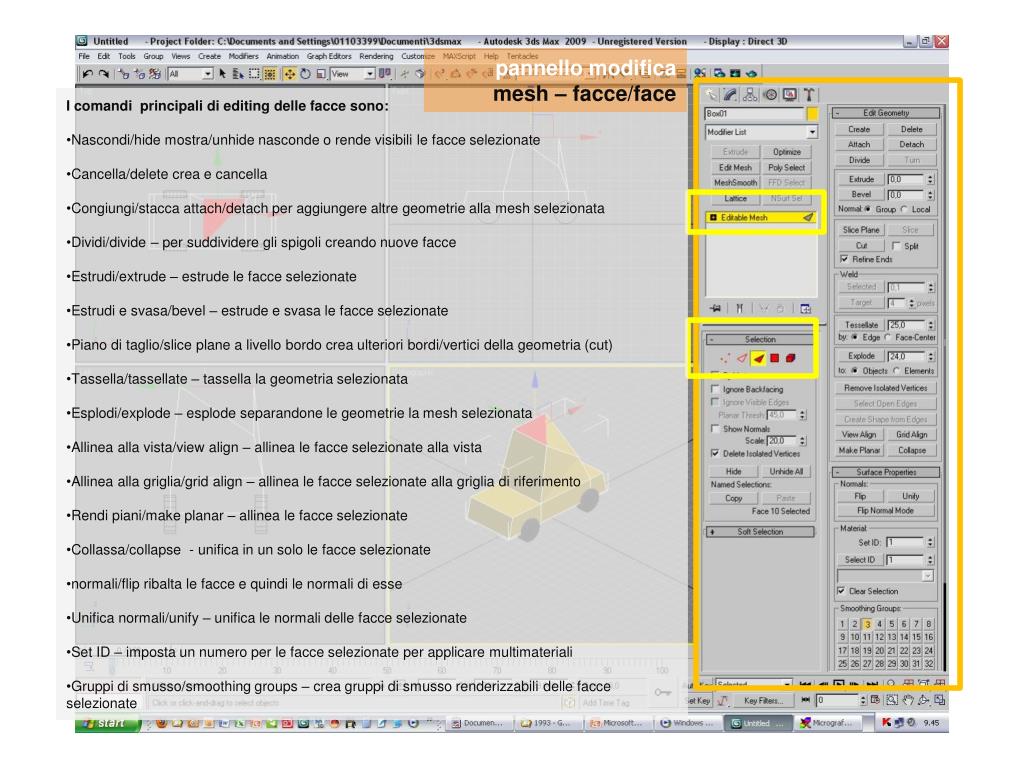The height and width of the screenshot is (768, 1024).
Task: Click the Windows Start button
Action: (x=108, y=724)
